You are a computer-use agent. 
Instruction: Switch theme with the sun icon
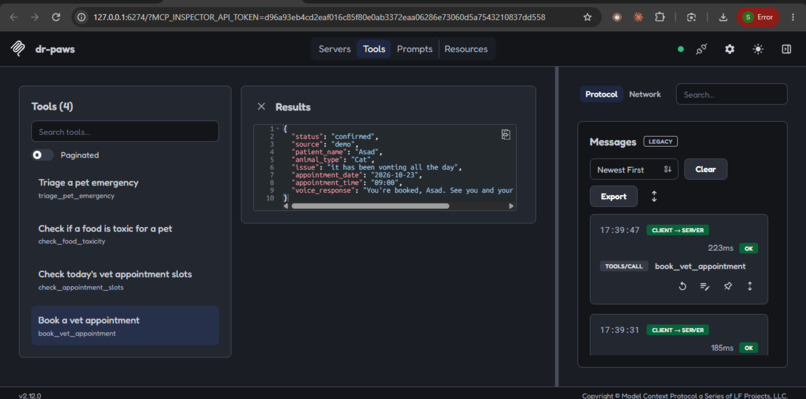pos(758,49)
